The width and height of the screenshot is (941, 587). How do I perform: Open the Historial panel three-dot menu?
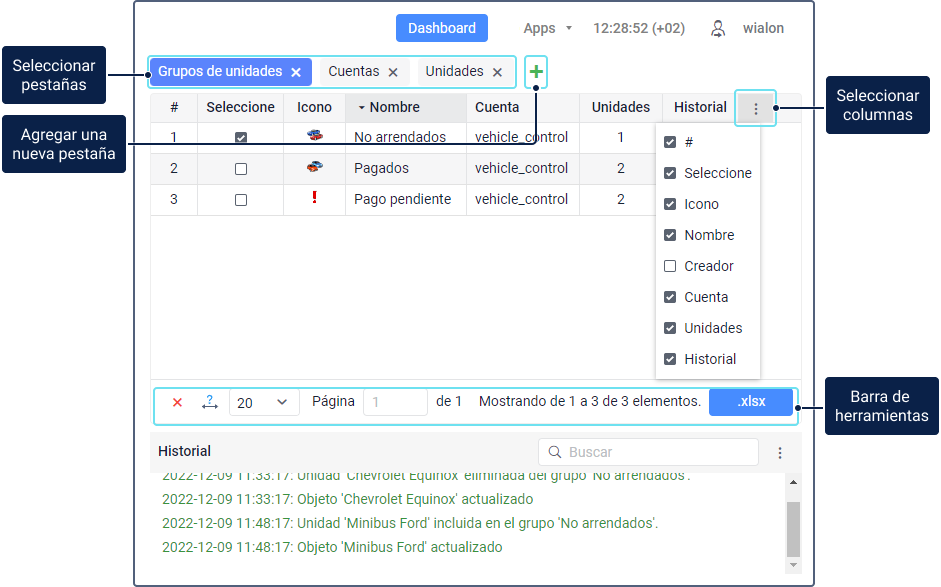pyautogui.click(x=780, y=453)
